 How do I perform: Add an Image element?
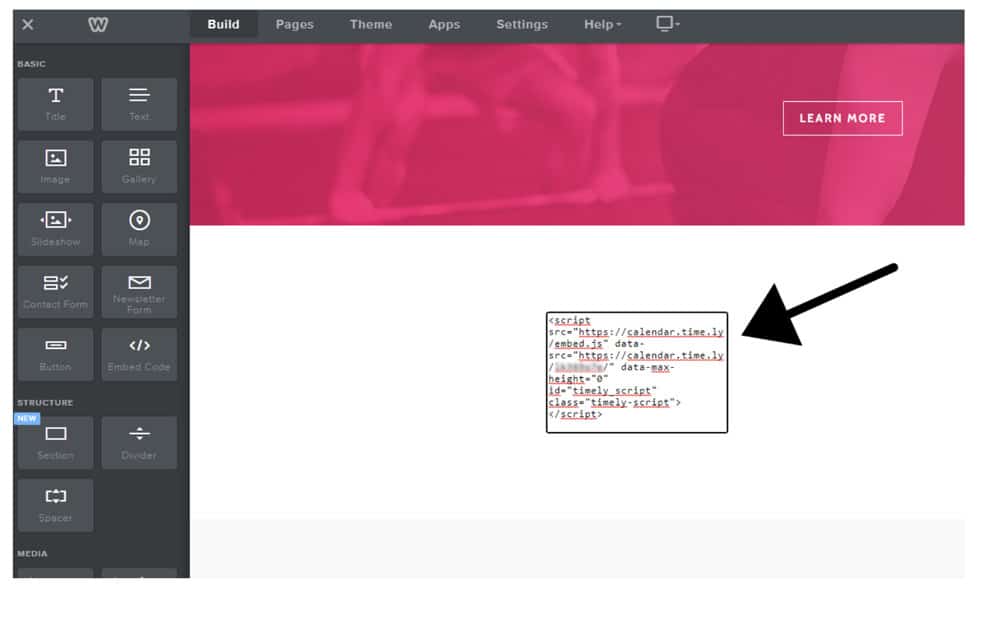pos(55,166)
